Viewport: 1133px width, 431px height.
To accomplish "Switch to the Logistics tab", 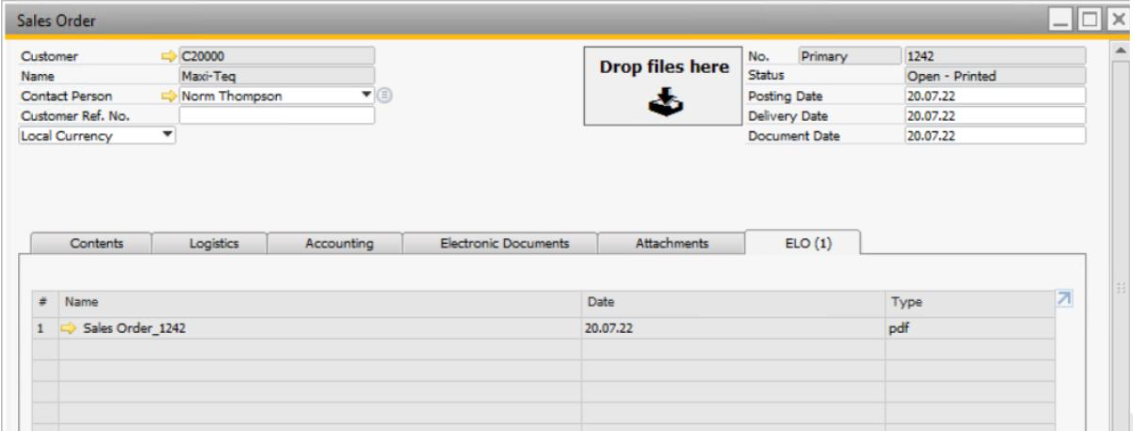I will (213, 244).
